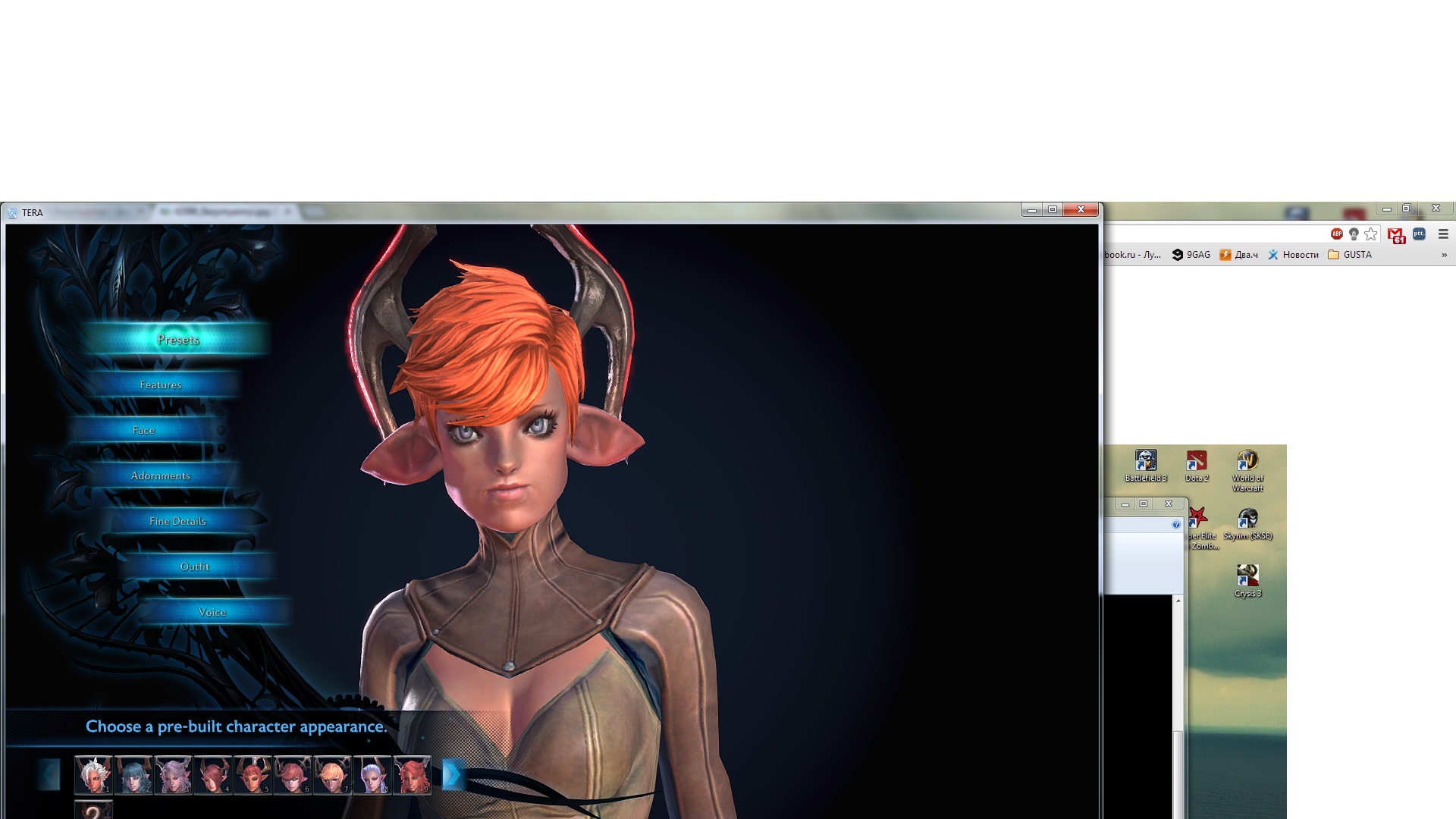Choose preset 2 teal-haired character

point(133,775)
